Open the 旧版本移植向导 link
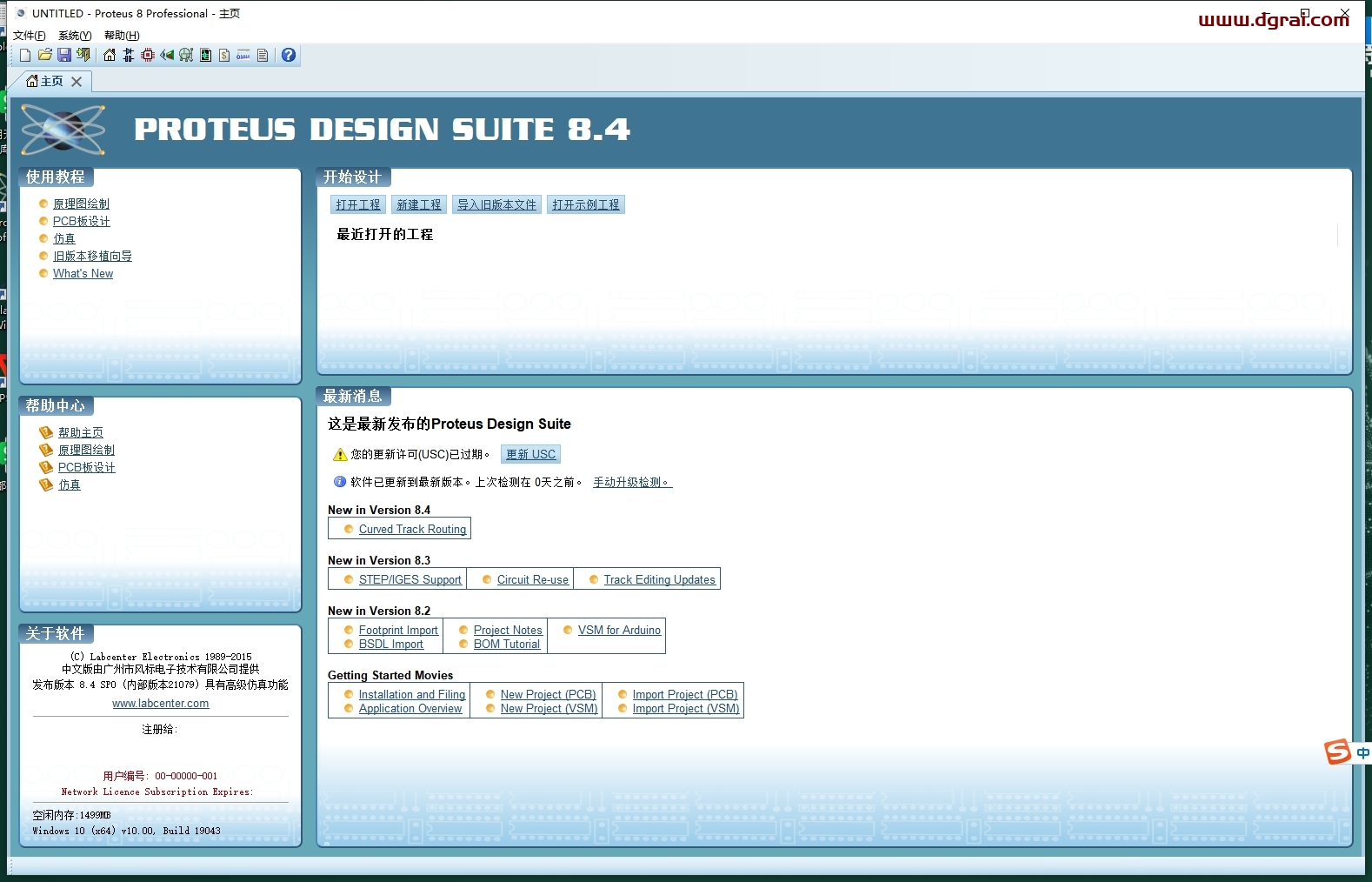 (92, 256)
